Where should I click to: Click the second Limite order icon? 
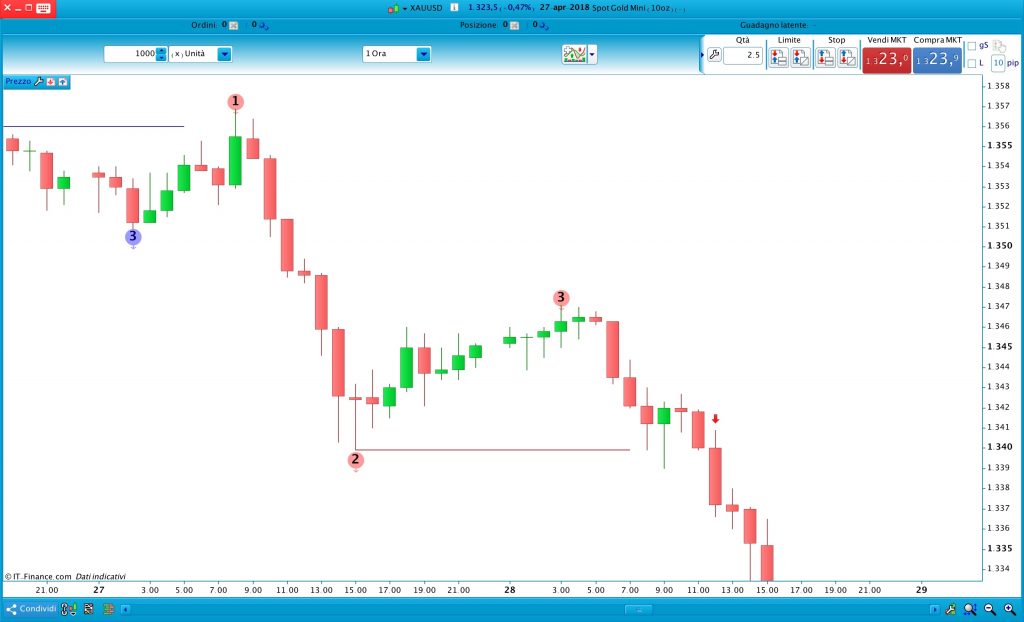801,57
